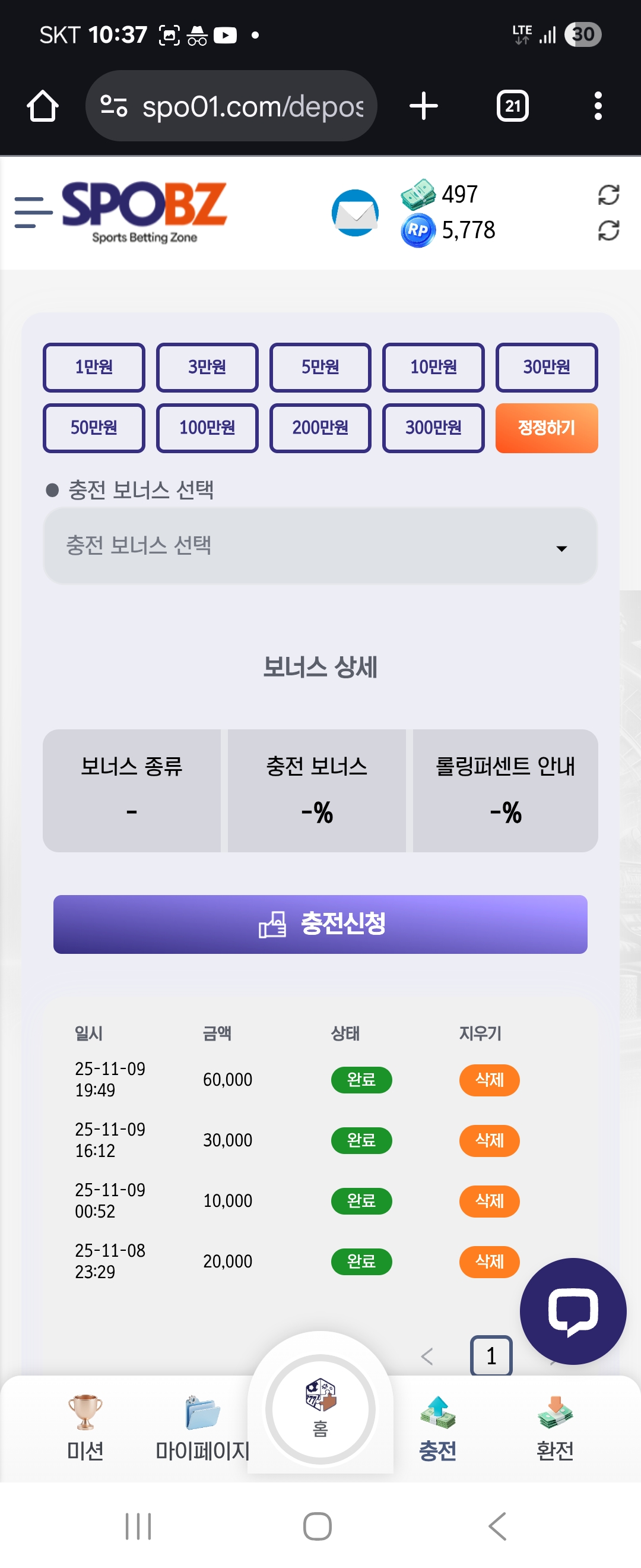Open the hamburger side menu
The height and width of the screenshot is (1568, 641).
click(32, 213)
